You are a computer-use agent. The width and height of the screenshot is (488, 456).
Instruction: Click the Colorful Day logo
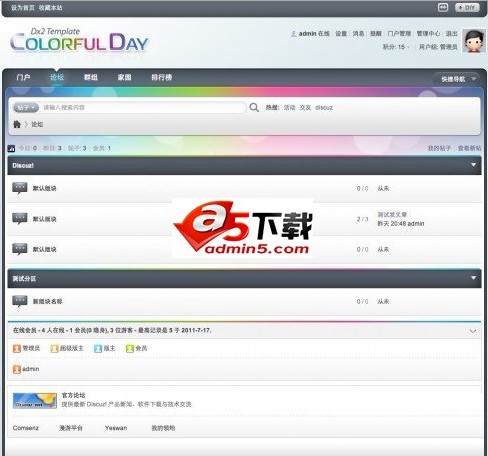click(x=79, y=40)
